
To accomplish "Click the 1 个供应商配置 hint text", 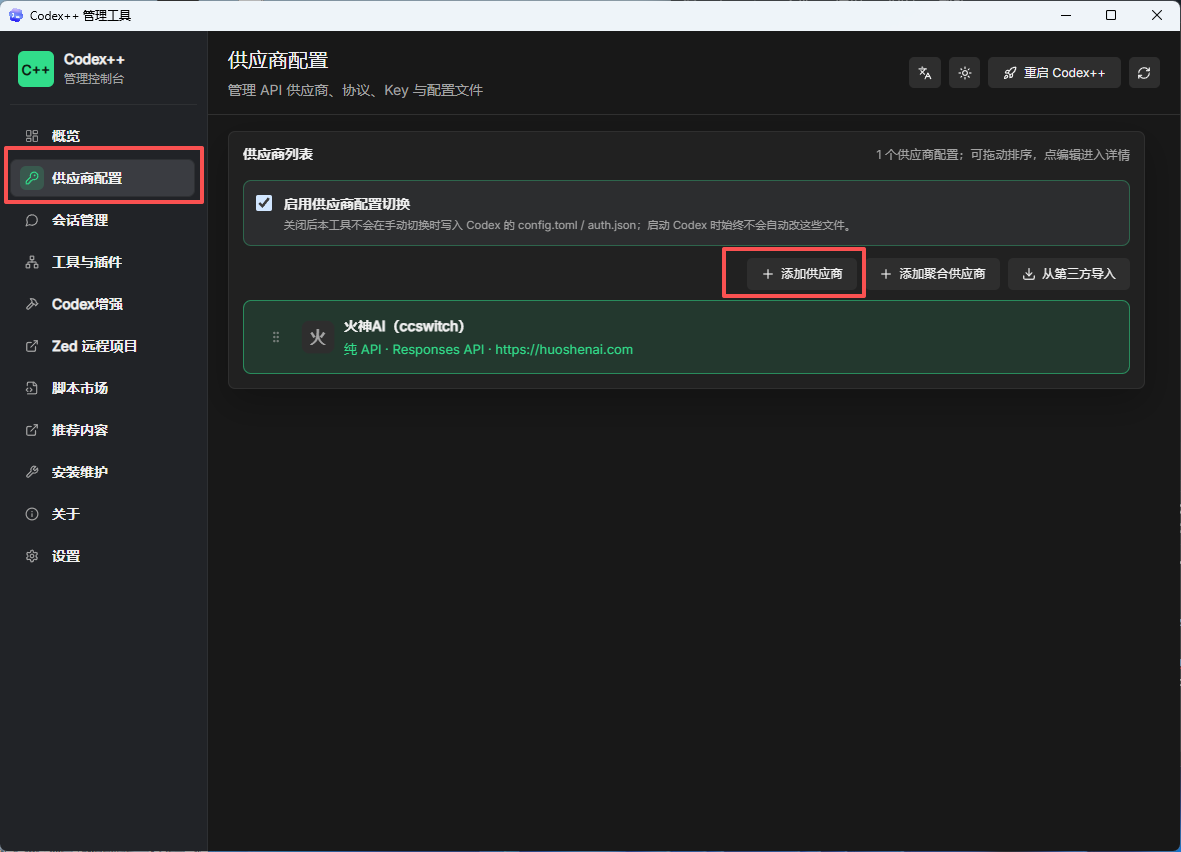I will point(1002,154).
